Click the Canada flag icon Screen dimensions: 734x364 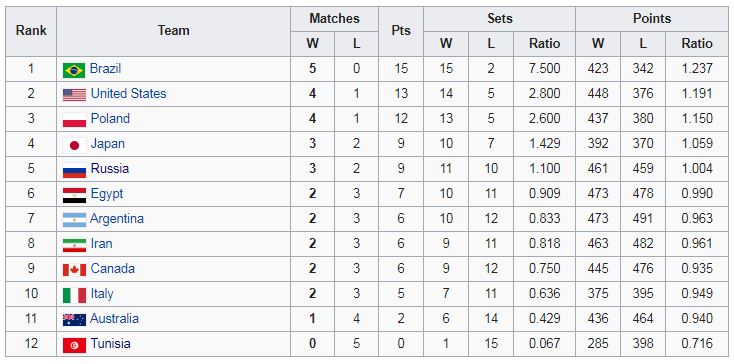point(74,270)
